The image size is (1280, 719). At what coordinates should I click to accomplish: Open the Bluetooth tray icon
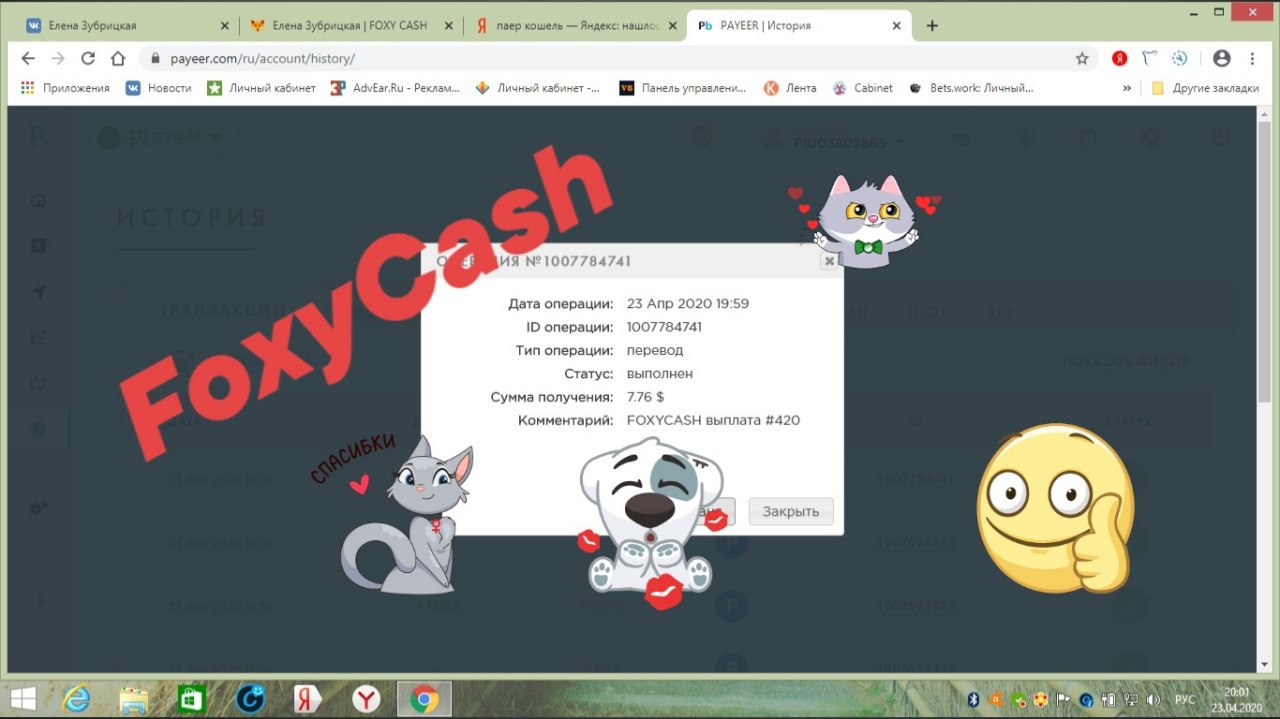972,699
